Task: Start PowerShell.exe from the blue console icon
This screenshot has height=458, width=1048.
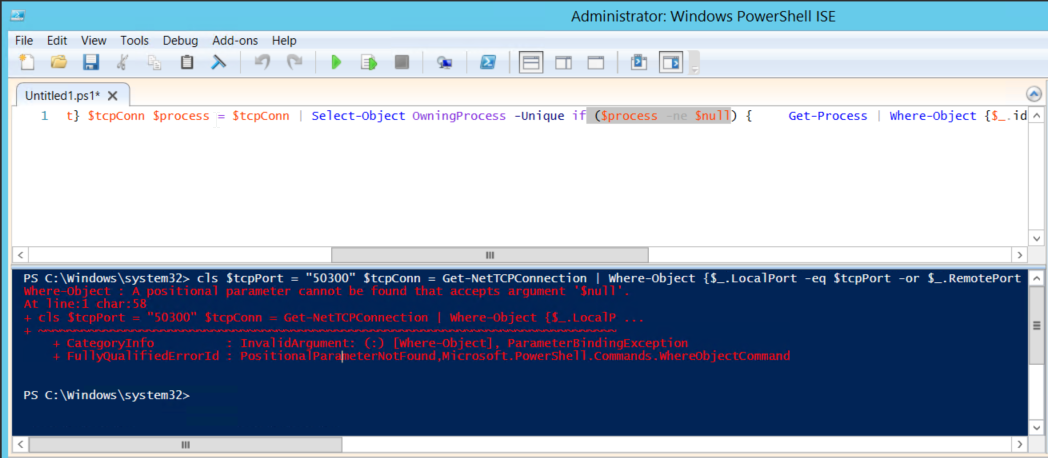Action: pyautogui.click(x=488, y=63)
